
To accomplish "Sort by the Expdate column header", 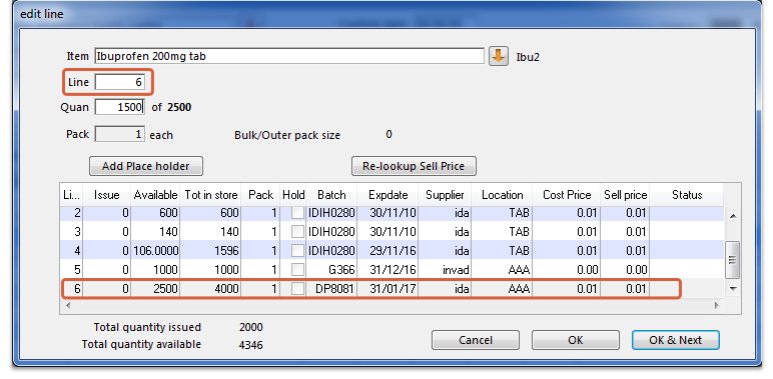I will (388, 195).
